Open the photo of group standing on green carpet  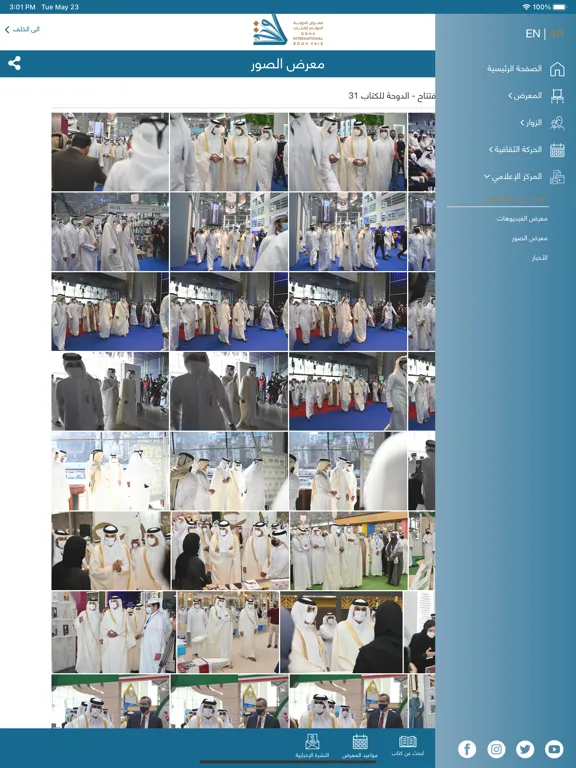click(x=349, y=551)
